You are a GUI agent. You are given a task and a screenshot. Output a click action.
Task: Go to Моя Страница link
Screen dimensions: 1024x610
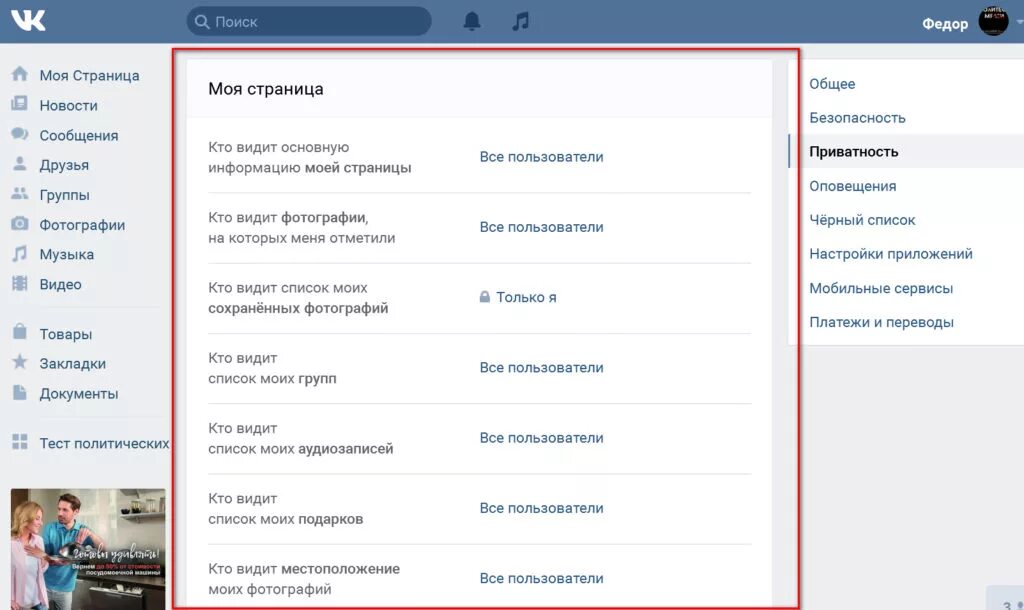pyautogui.click(x=89, y=76)
